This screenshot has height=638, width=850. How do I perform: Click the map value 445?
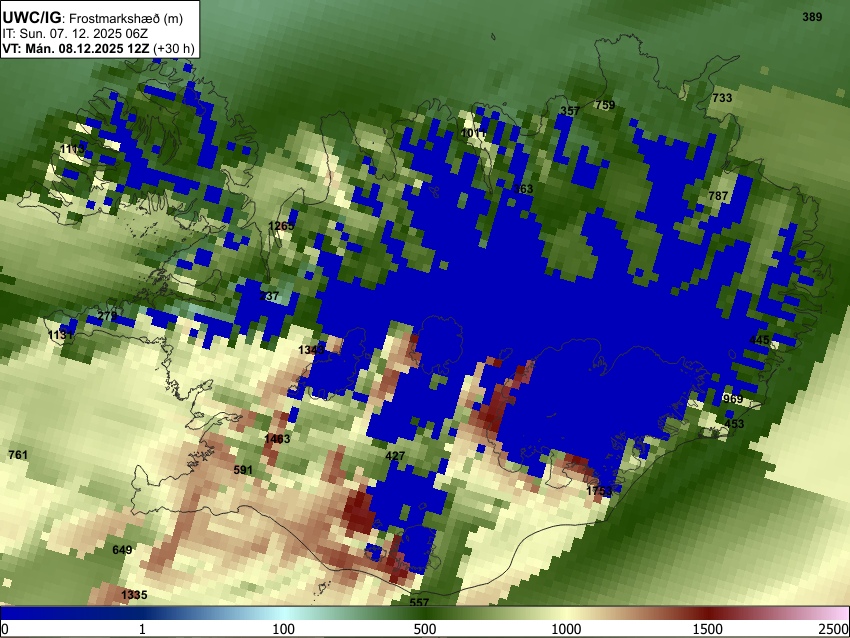tap(759, 340)
